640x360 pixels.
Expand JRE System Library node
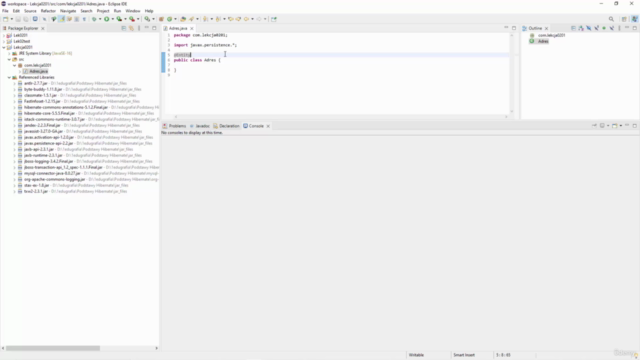[9, 53]
